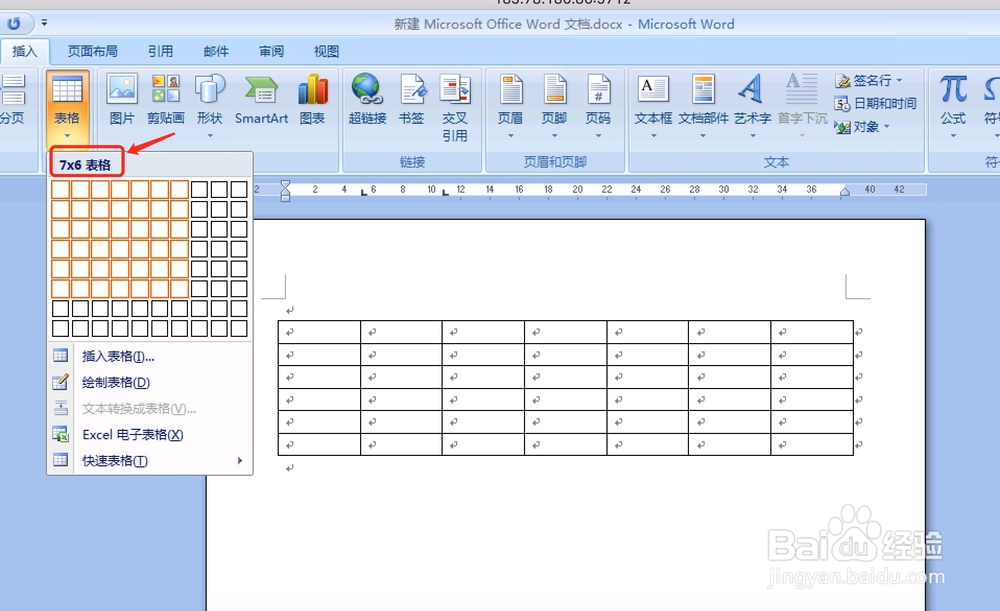
Task: Expand the Object (对象) dropdown arrow
Action: pyautogui.click(x=886, y=126)
